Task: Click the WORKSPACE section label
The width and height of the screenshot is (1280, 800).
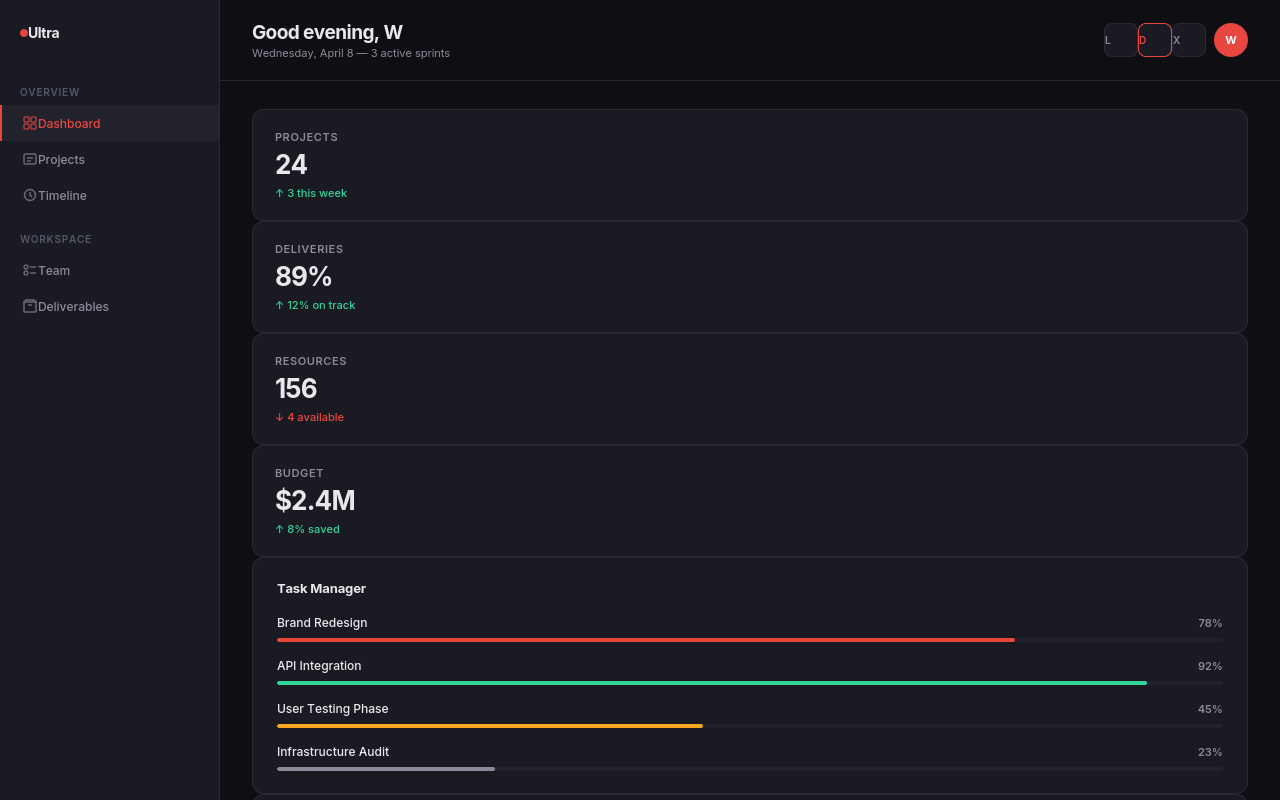Action: (56, 239)
